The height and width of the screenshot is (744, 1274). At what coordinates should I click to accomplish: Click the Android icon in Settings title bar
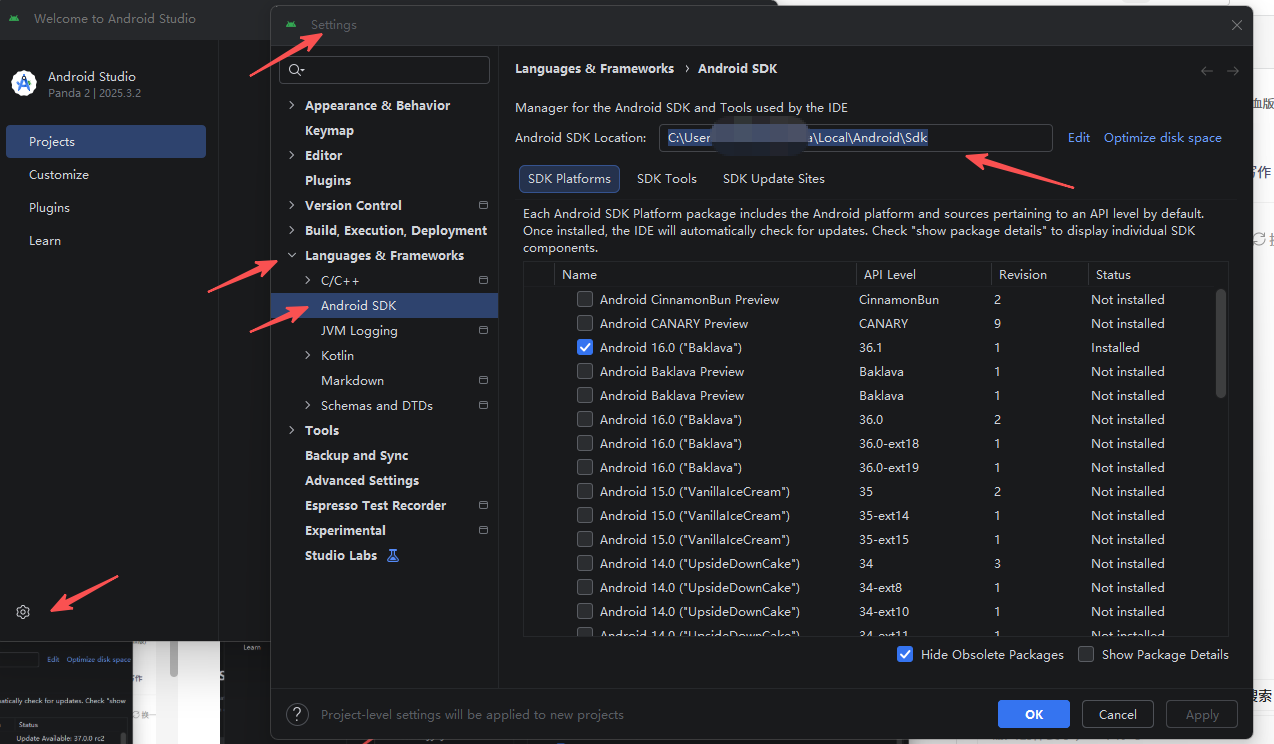click(x=290, y=24)
